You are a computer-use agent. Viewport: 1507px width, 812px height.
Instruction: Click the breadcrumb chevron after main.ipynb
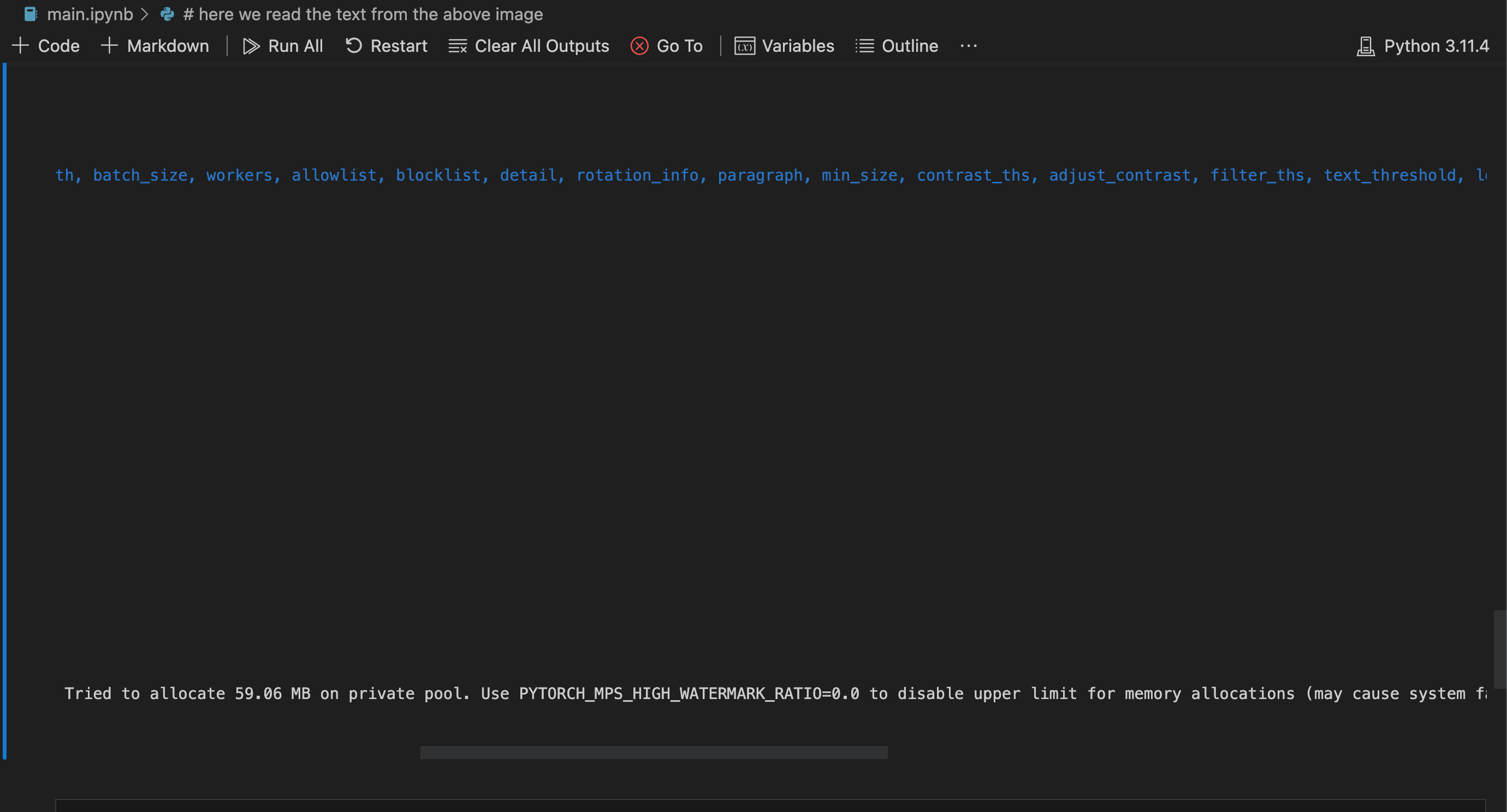pyautogui.click(x=145, y=14)
